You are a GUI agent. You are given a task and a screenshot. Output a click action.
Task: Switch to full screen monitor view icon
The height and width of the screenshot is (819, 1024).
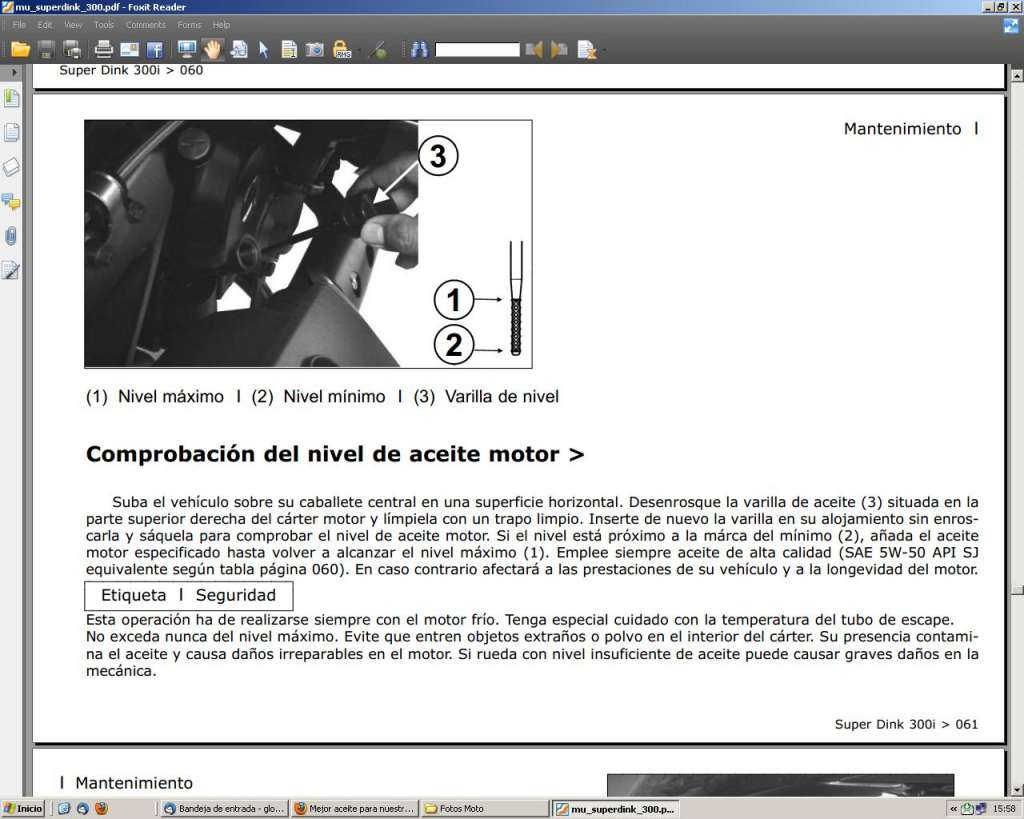(x=187, y=50)
